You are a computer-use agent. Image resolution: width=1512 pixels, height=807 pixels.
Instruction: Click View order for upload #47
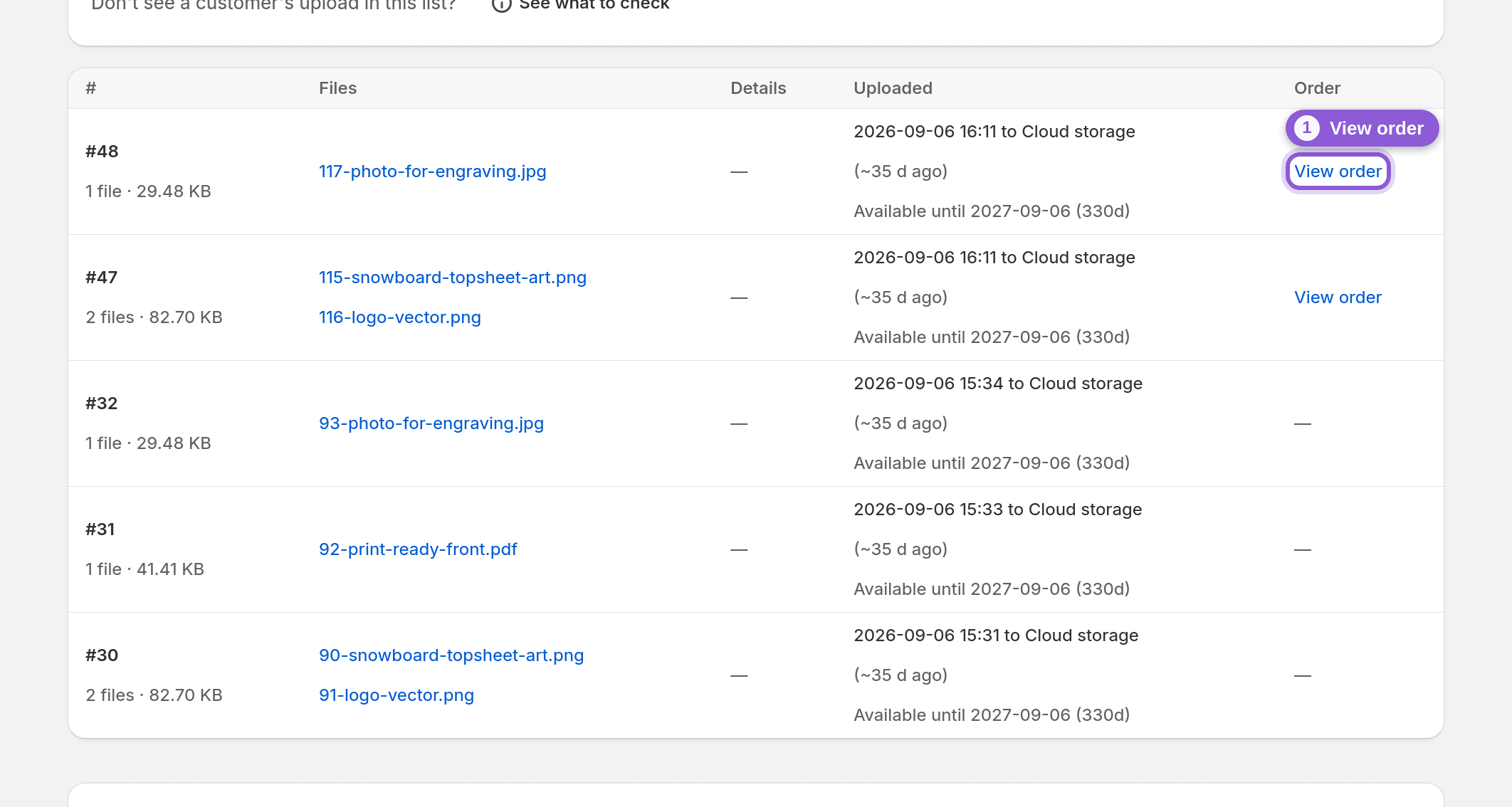pyautogui.click(x=1338, y=297)
